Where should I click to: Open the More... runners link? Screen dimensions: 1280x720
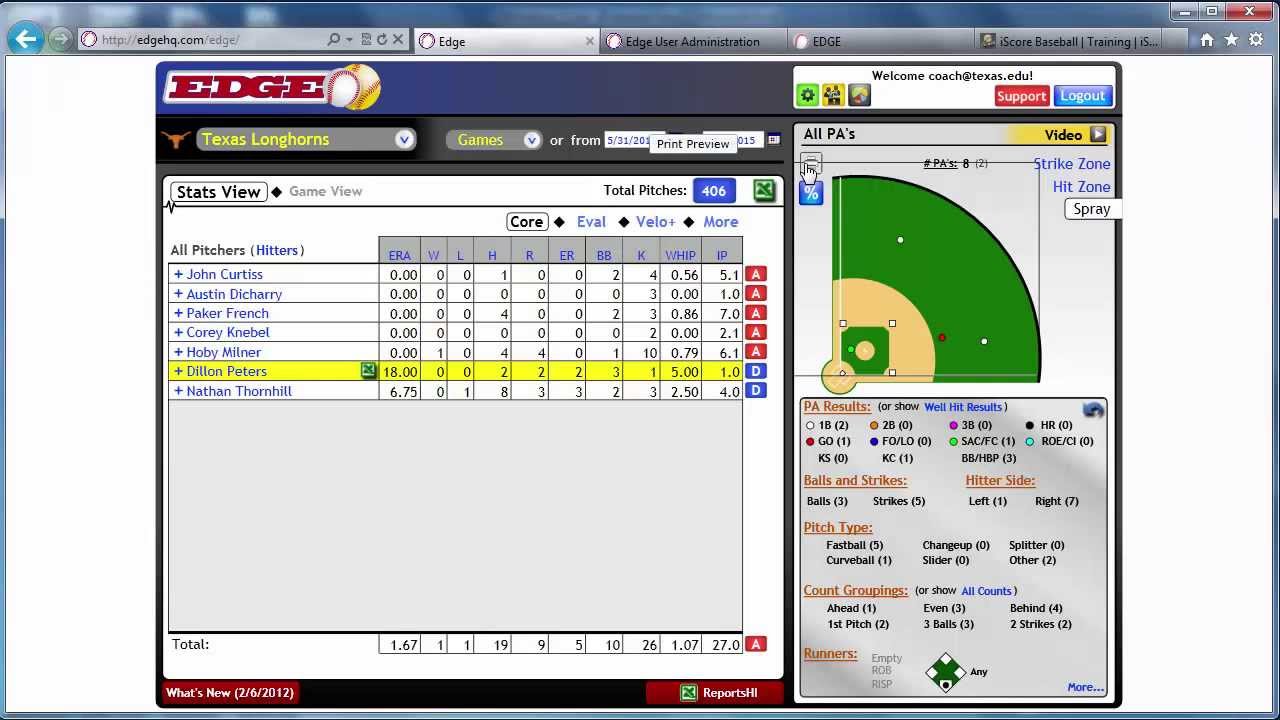click(x=1085, y=687)
